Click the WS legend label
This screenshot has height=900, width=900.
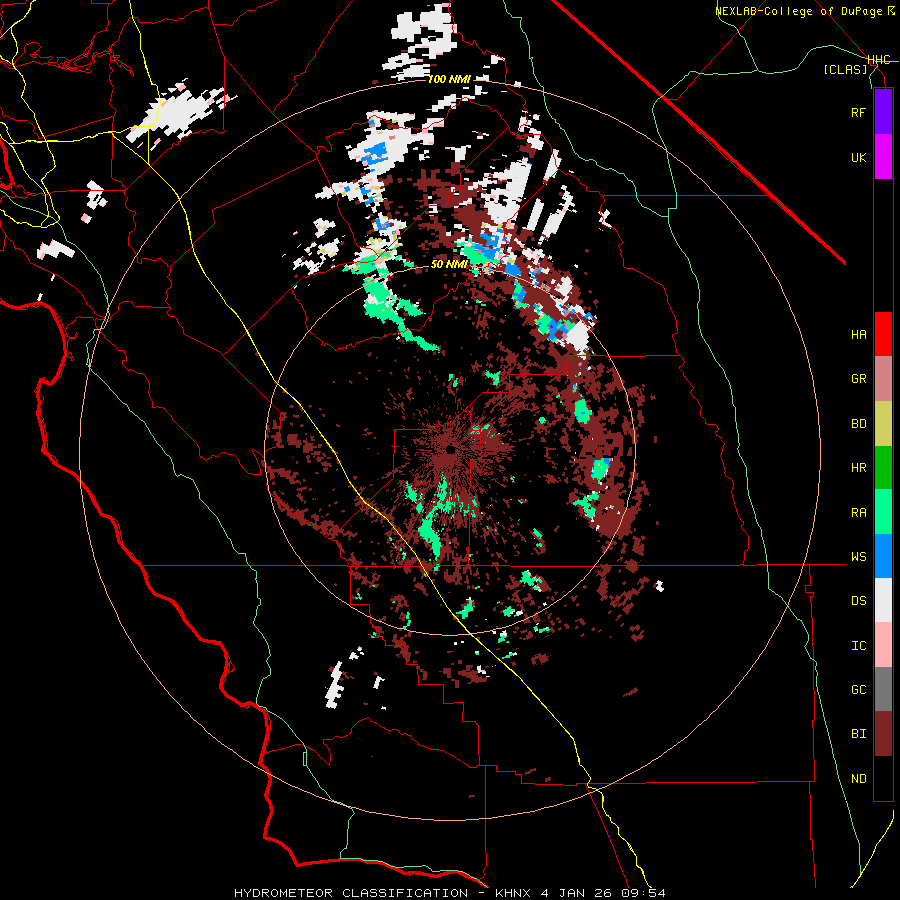(x=858, y=557)
